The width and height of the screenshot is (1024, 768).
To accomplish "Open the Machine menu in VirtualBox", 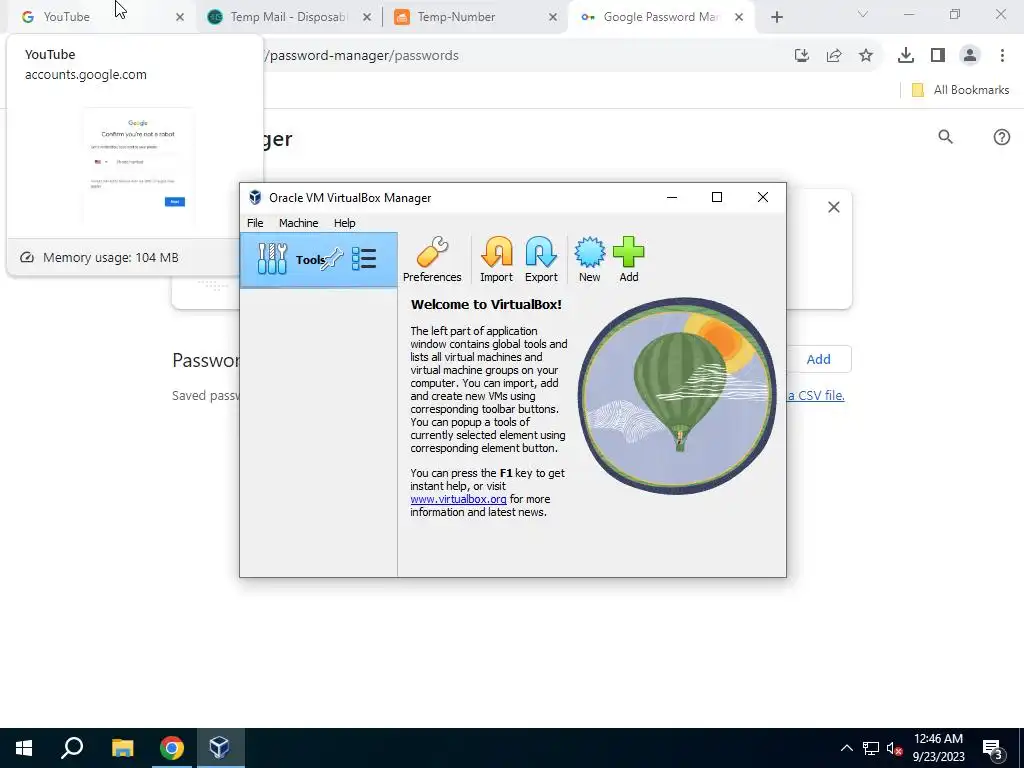I will pos(298,223).
